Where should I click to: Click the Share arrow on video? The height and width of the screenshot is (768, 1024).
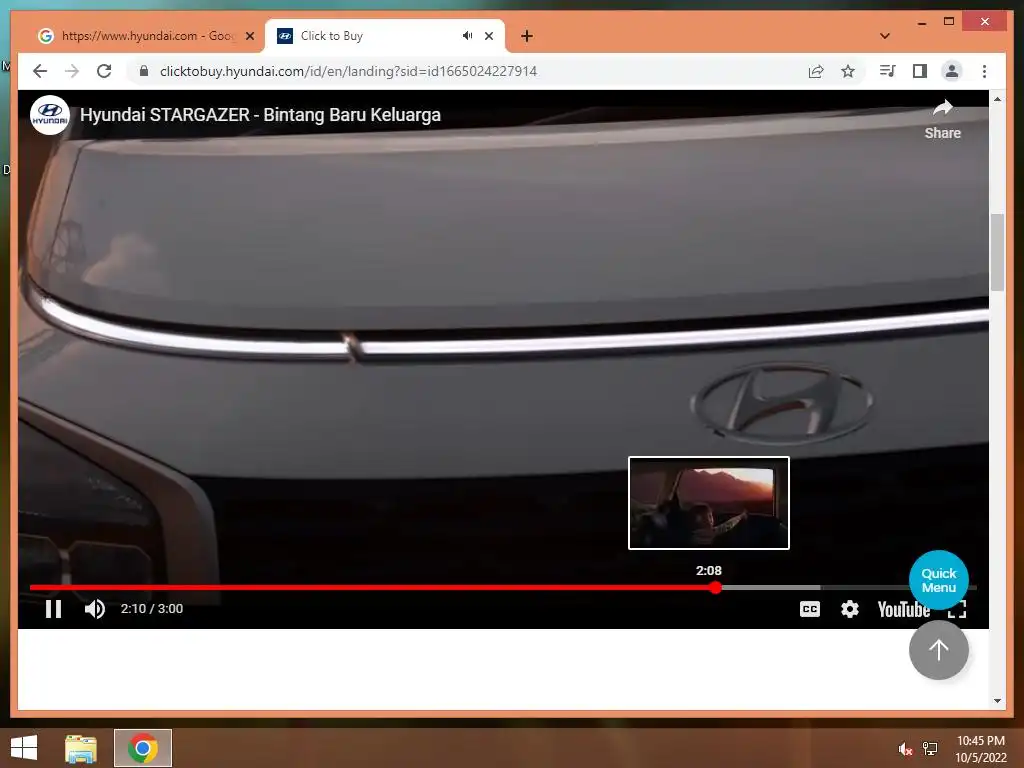tap(942, 120)
